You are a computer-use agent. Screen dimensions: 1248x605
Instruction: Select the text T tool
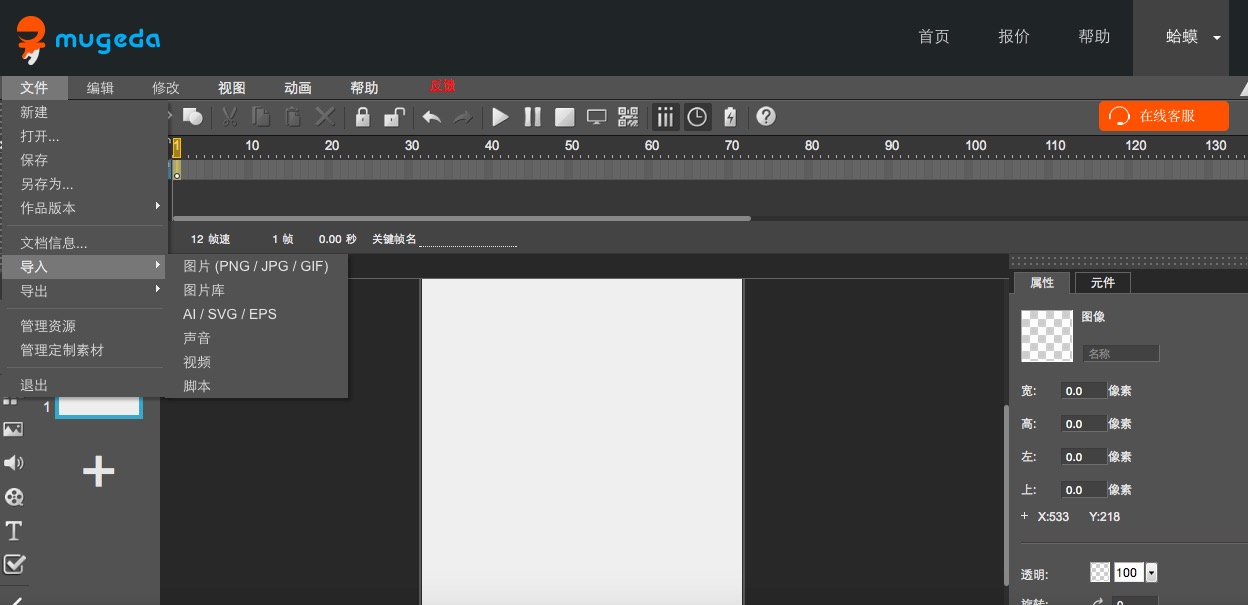click(x=14, y=530)
